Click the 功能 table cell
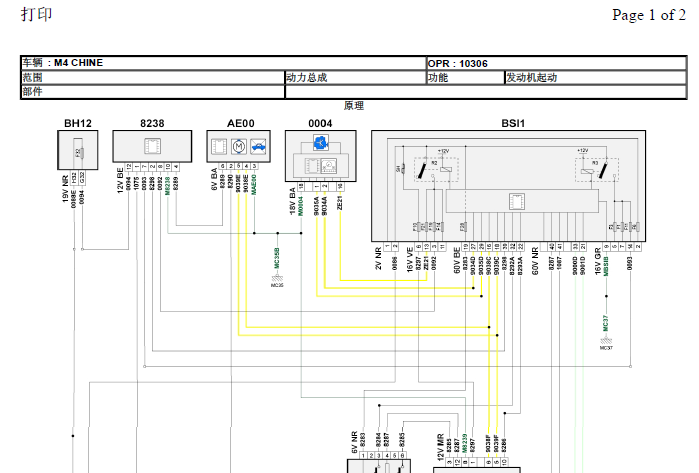This screenshot has width=699, height=473. 465,78
